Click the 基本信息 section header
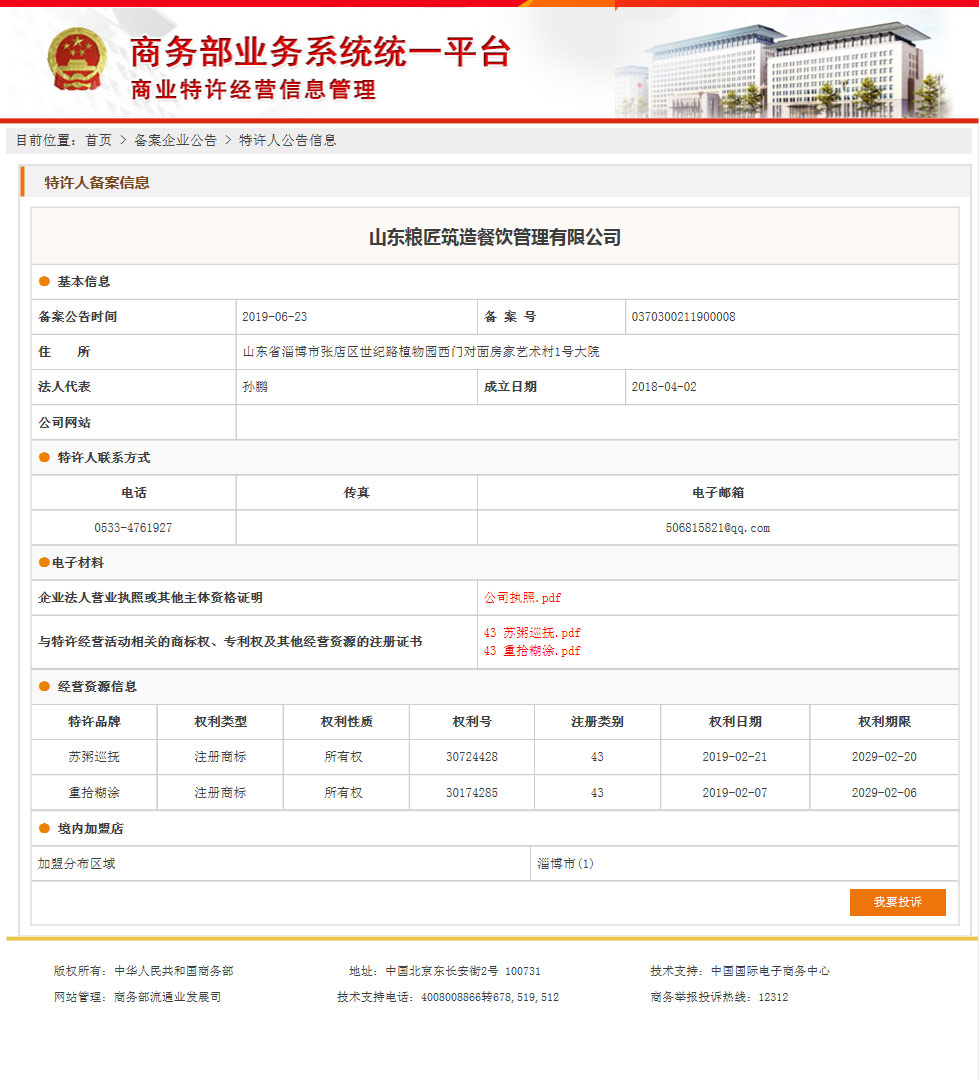979x1080 pixels. point(83,282)
